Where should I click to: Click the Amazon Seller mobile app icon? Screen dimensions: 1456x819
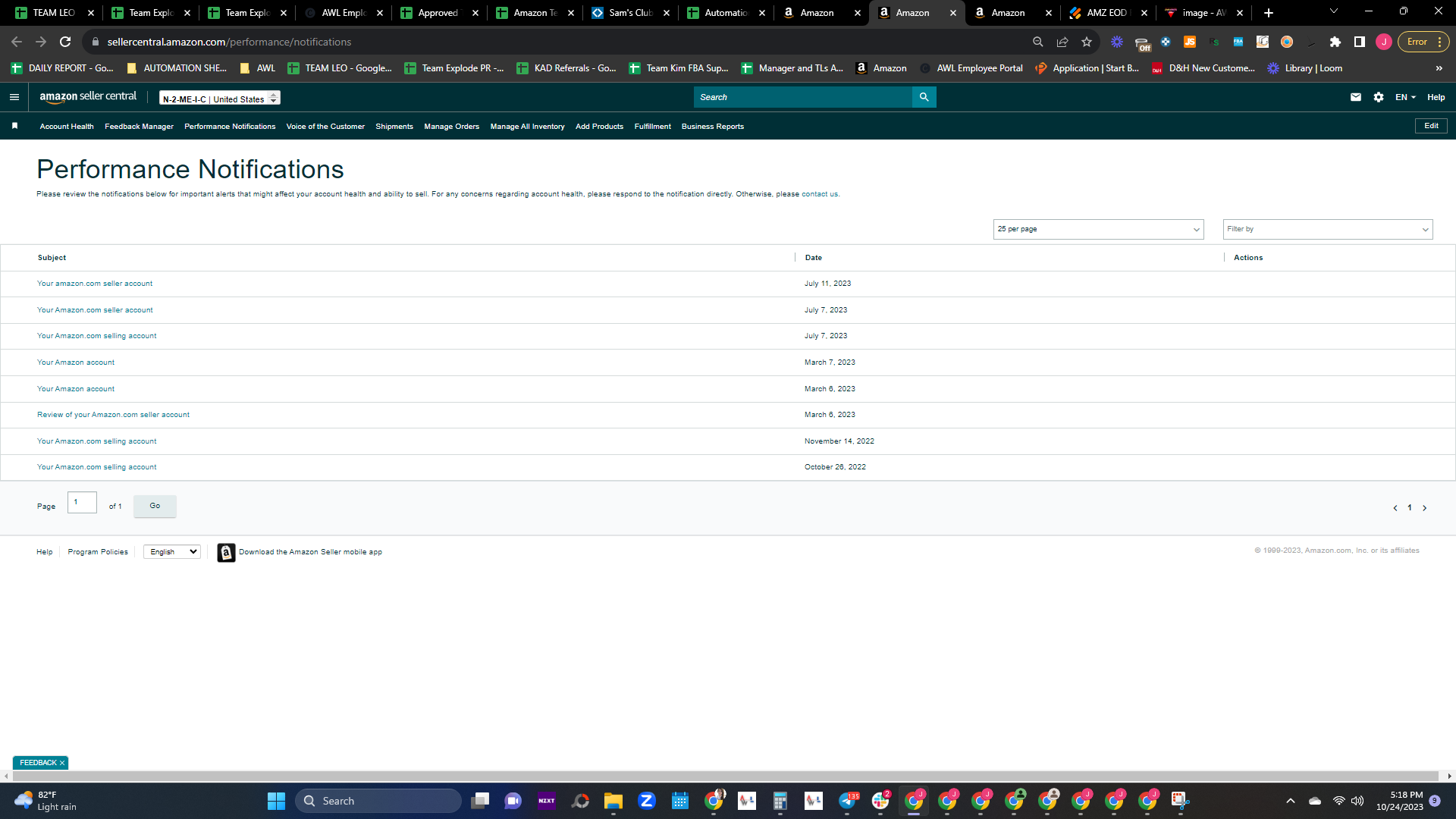[226, 552]
